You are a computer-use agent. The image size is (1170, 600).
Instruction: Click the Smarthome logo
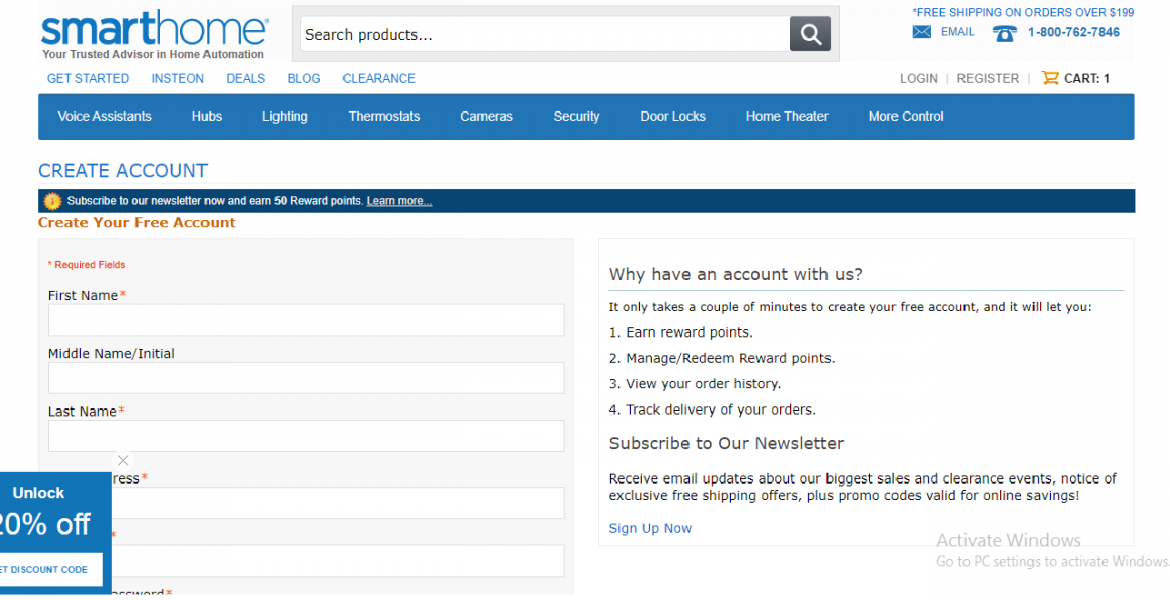click(x=154, y=35)
